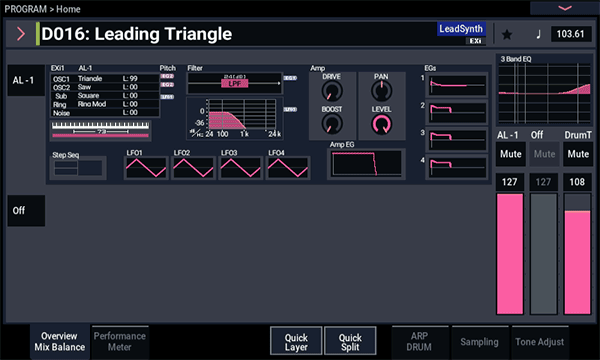Mute the AL-1 channel
600x360 pixels.
tap(510, 154)
